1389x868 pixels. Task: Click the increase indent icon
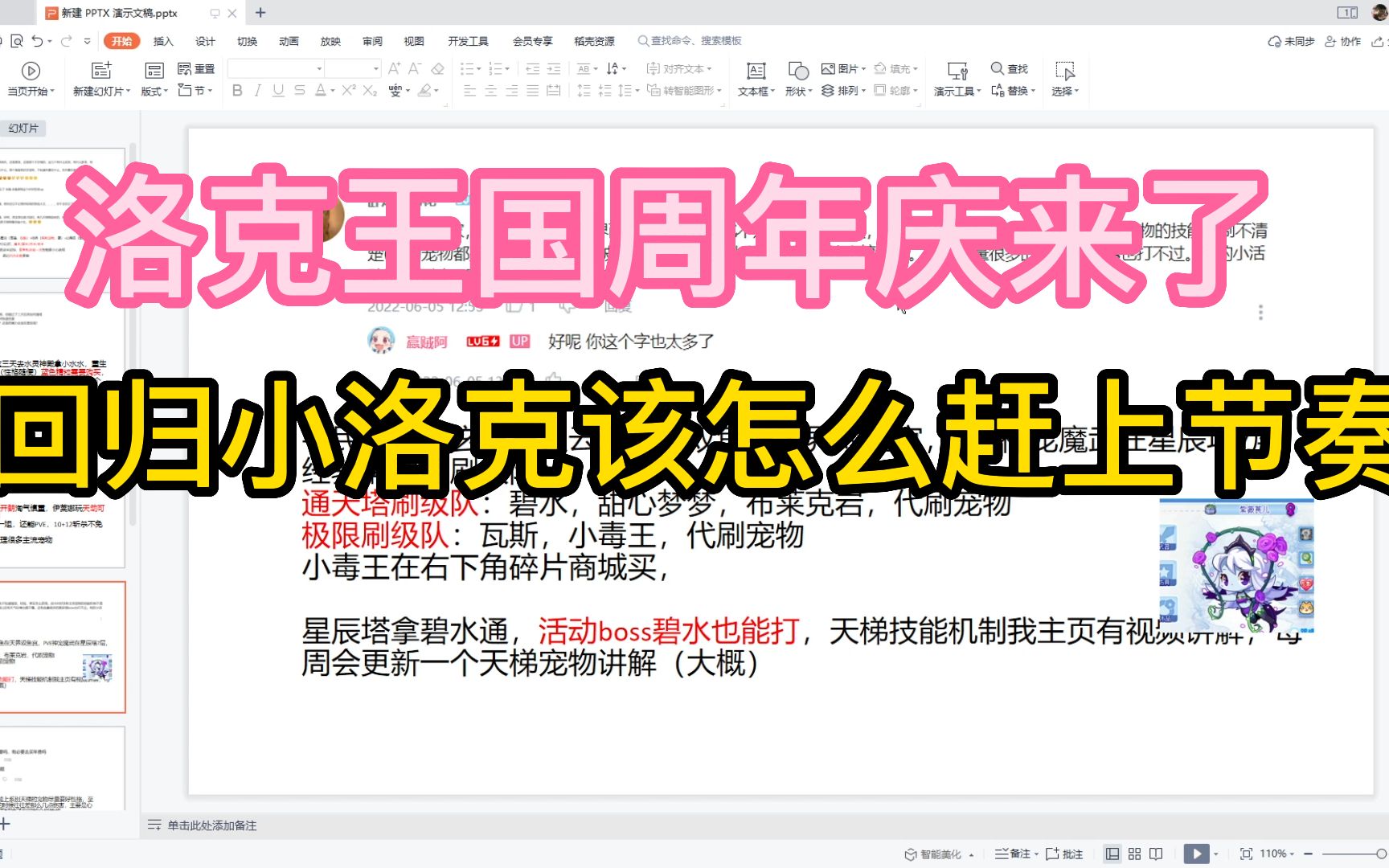click(x=554, y=69)
